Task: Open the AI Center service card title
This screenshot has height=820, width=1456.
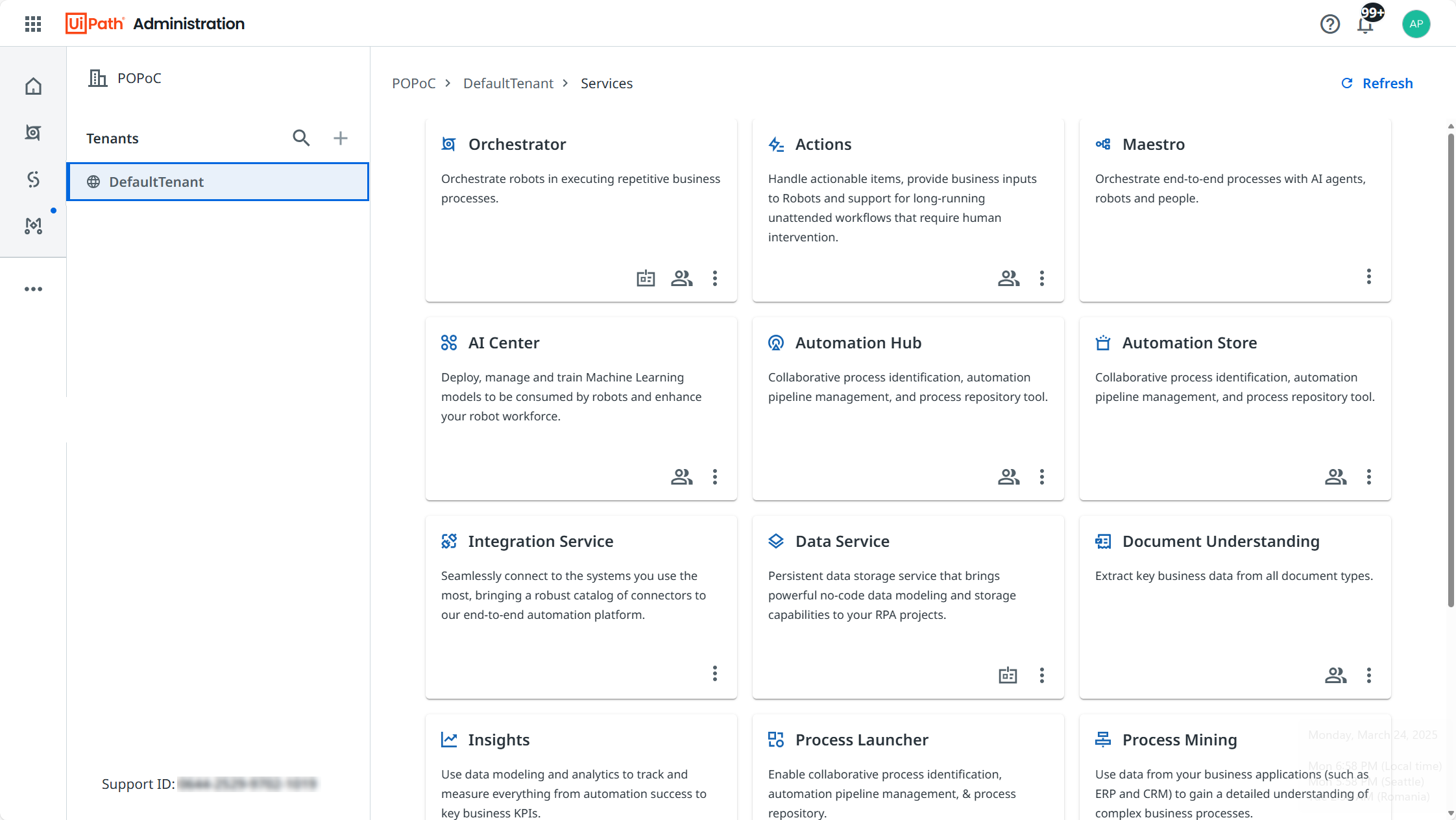Action: (x=504, y=343)
